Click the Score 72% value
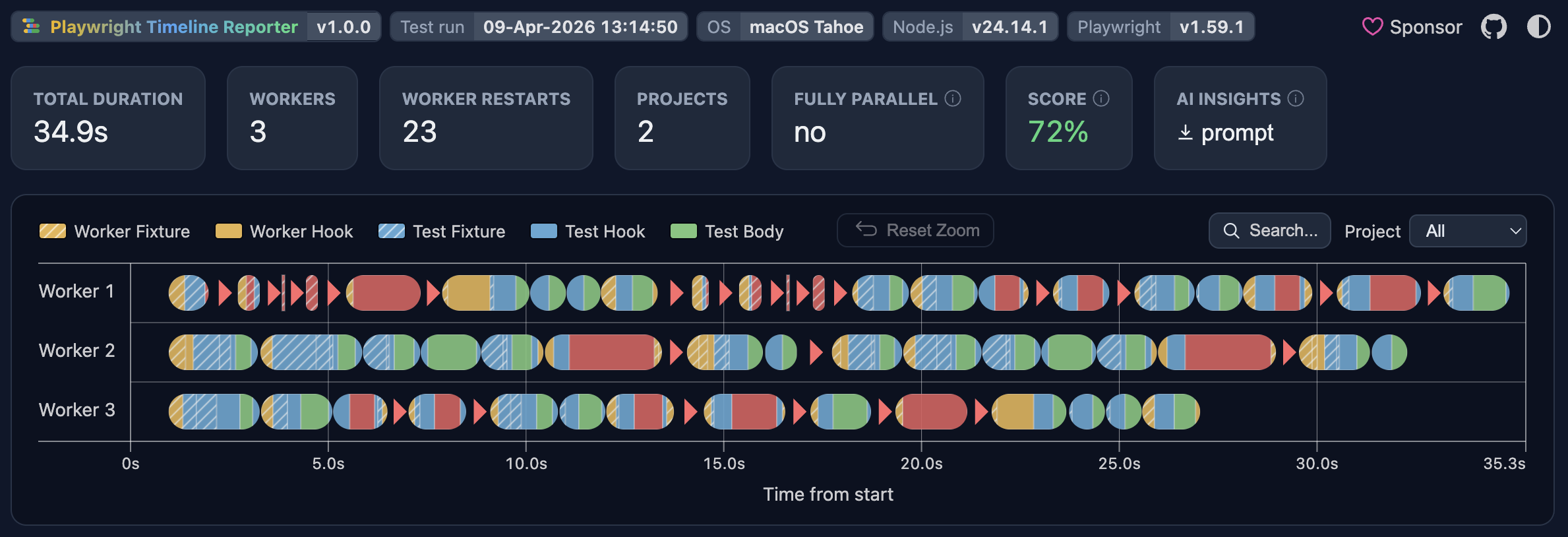This screenshot has height=537, width=1568. coord(1058,132)
